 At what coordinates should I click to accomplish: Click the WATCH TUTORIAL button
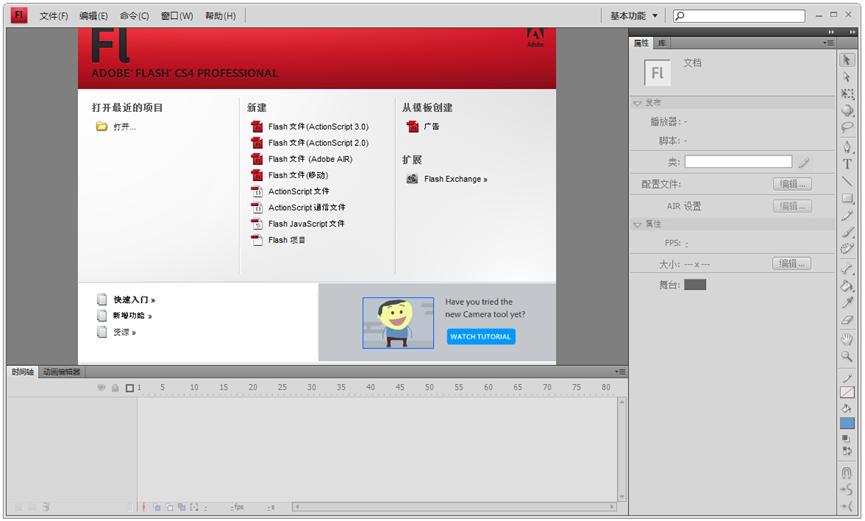tap(481, 337)
